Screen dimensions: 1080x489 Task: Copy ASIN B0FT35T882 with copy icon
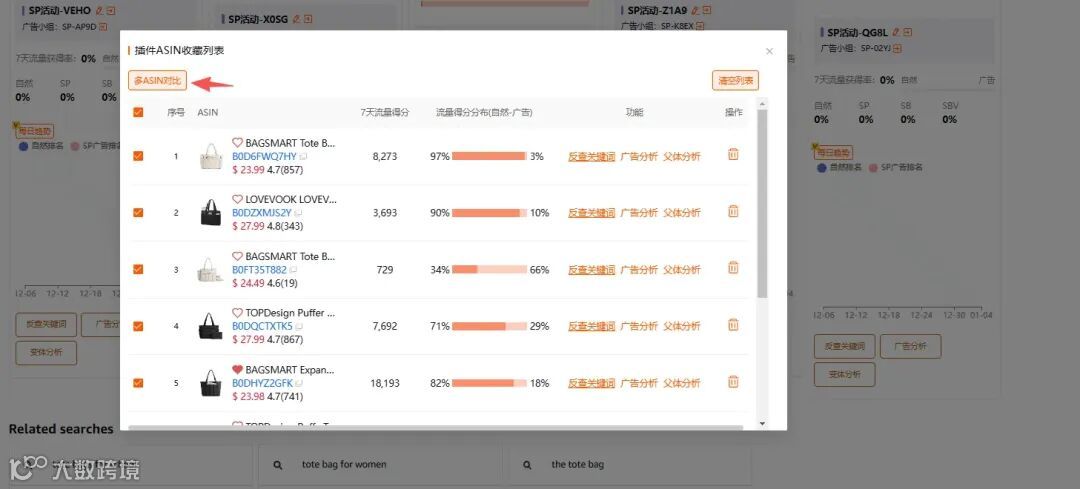(x=293, y=270)
